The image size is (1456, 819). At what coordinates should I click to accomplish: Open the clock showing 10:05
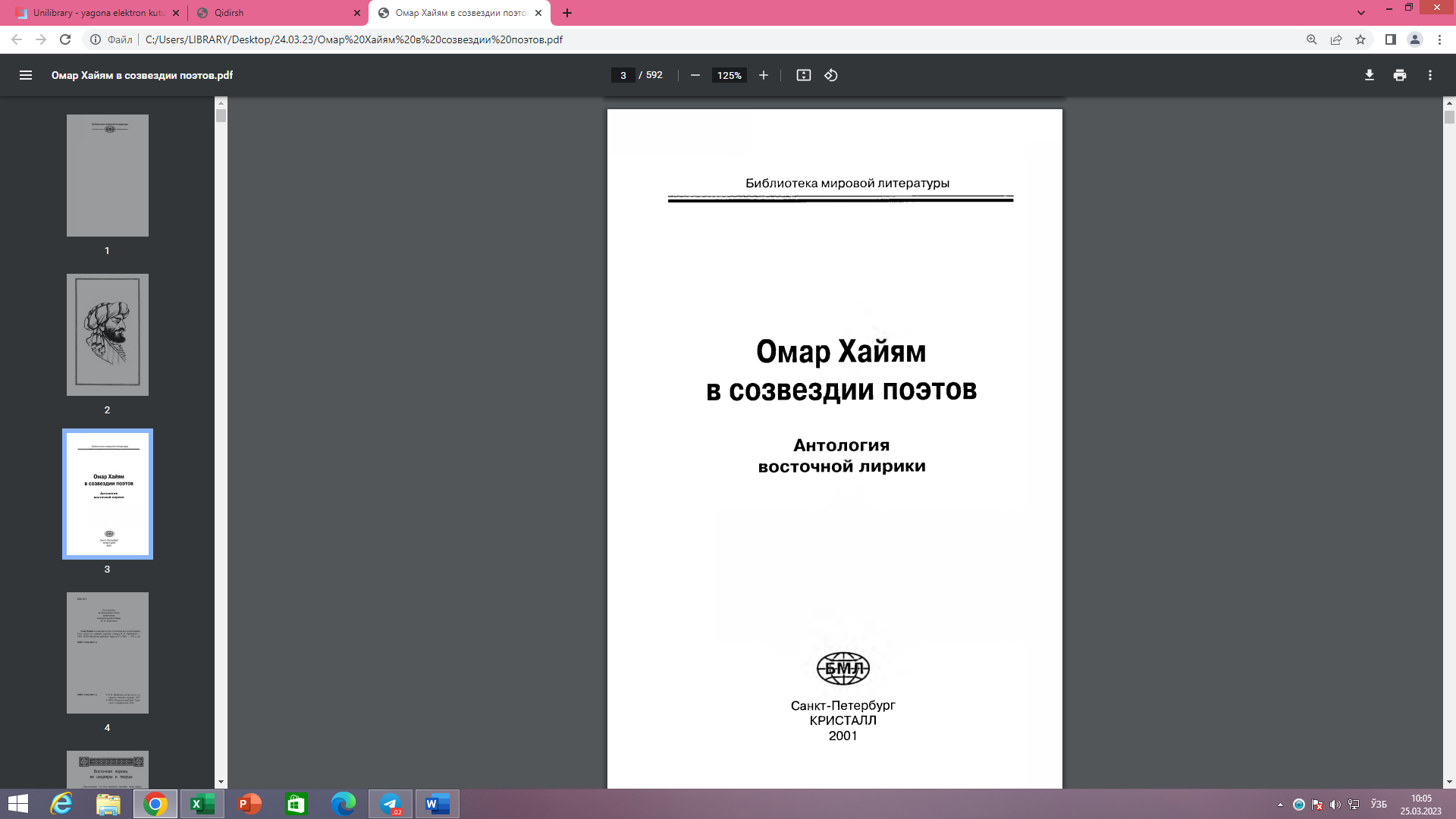1421,804
